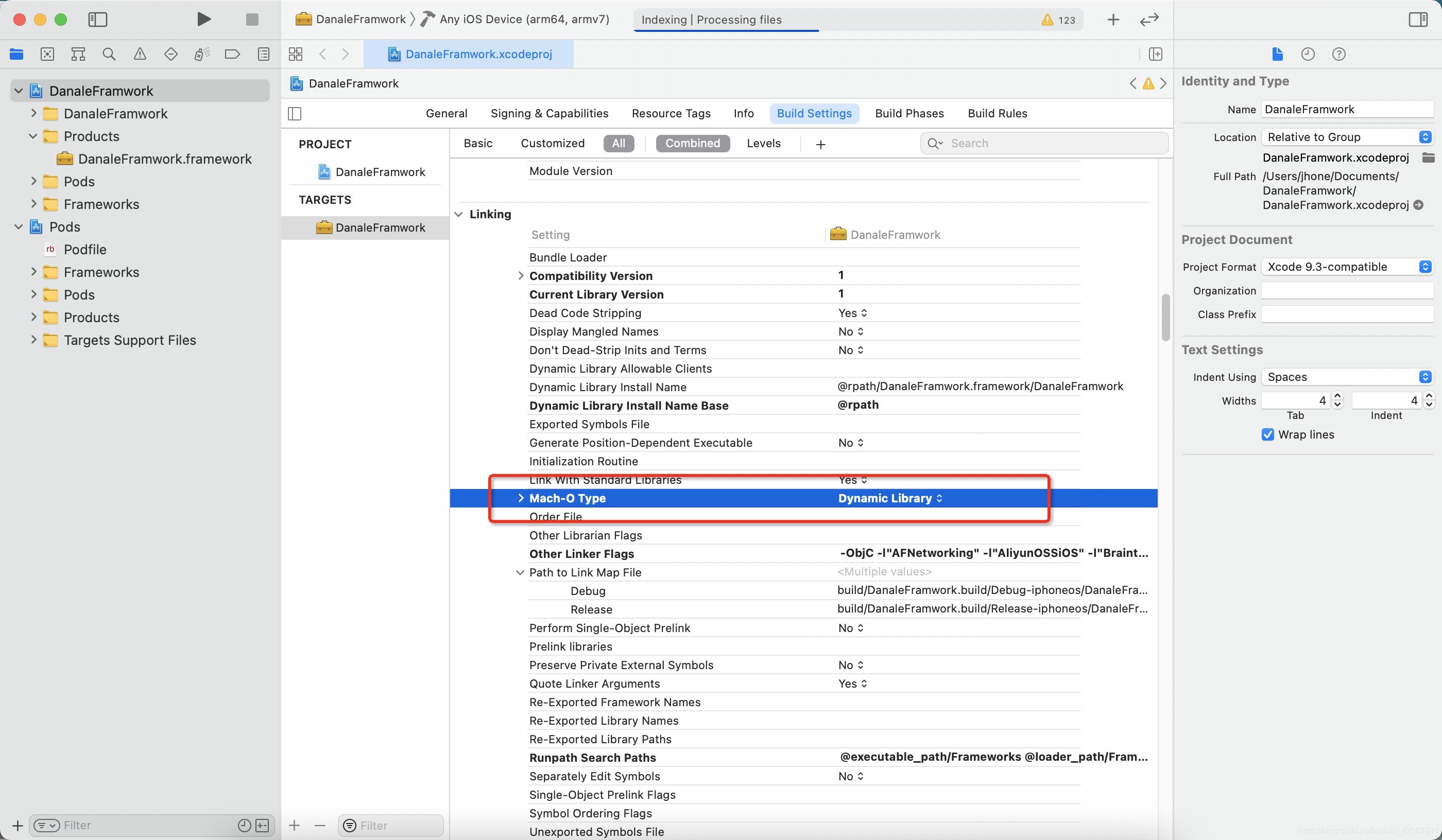
Task: Switch to Basic settings filter
Action: (478, 144)
